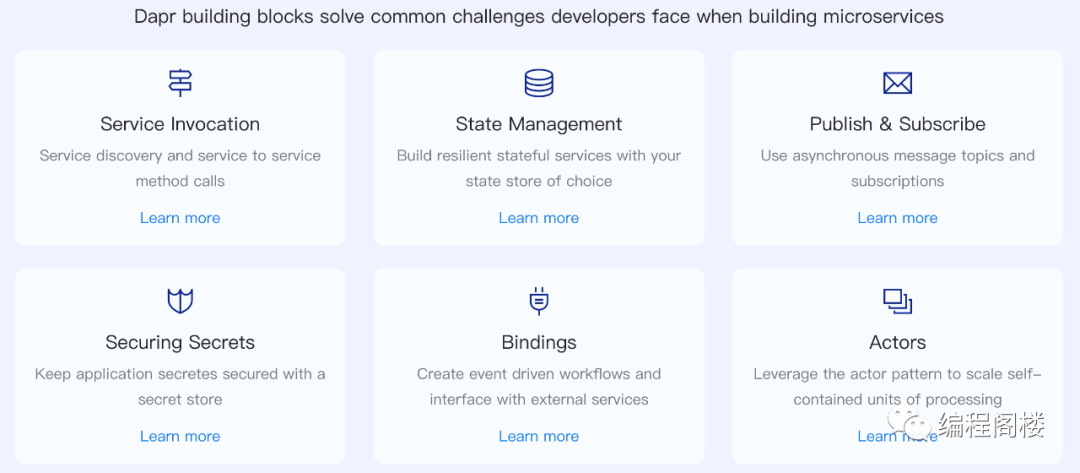
Task: Open Learn more under Service Invocation
Action: click(180, 218)
